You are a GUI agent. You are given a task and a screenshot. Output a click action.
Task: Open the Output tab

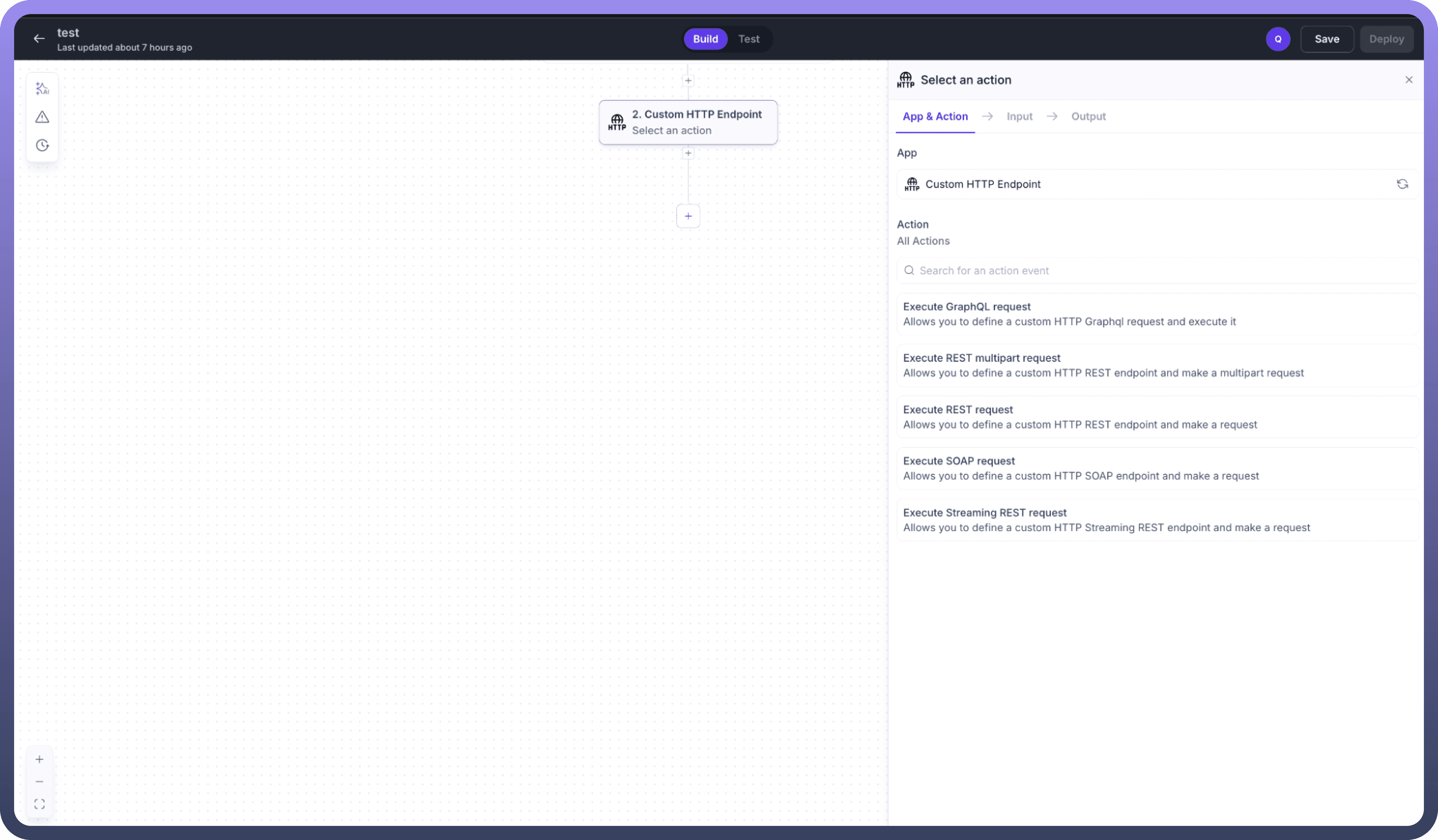(x=1088, y=116)
